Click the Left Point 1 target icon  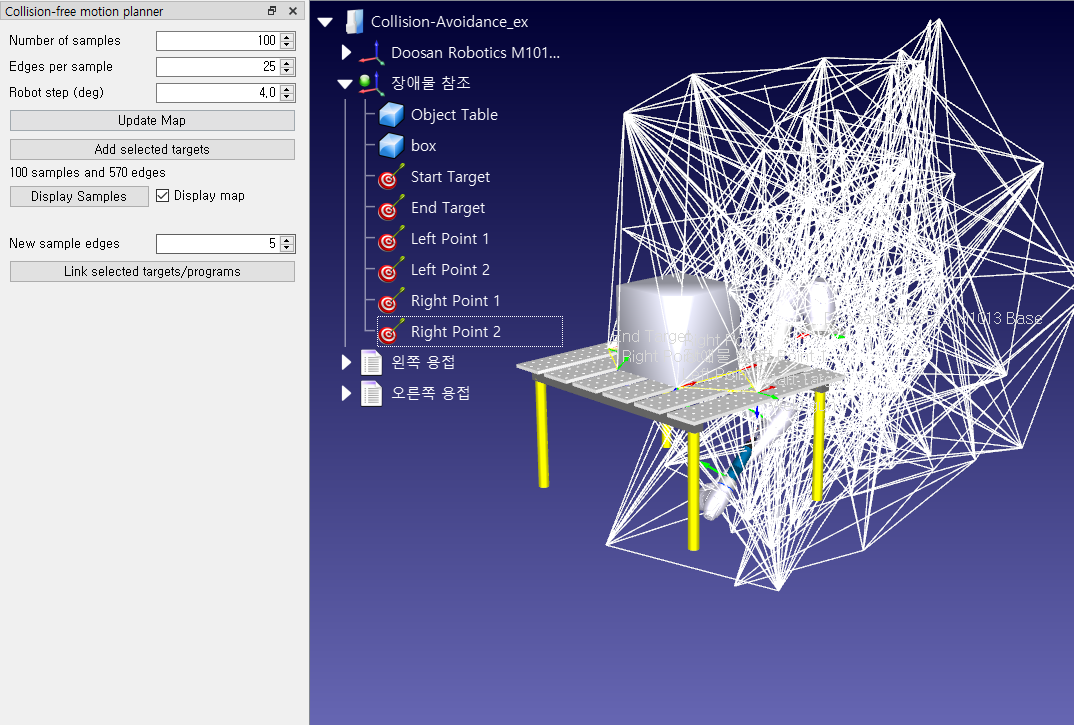tap(391, 238)
